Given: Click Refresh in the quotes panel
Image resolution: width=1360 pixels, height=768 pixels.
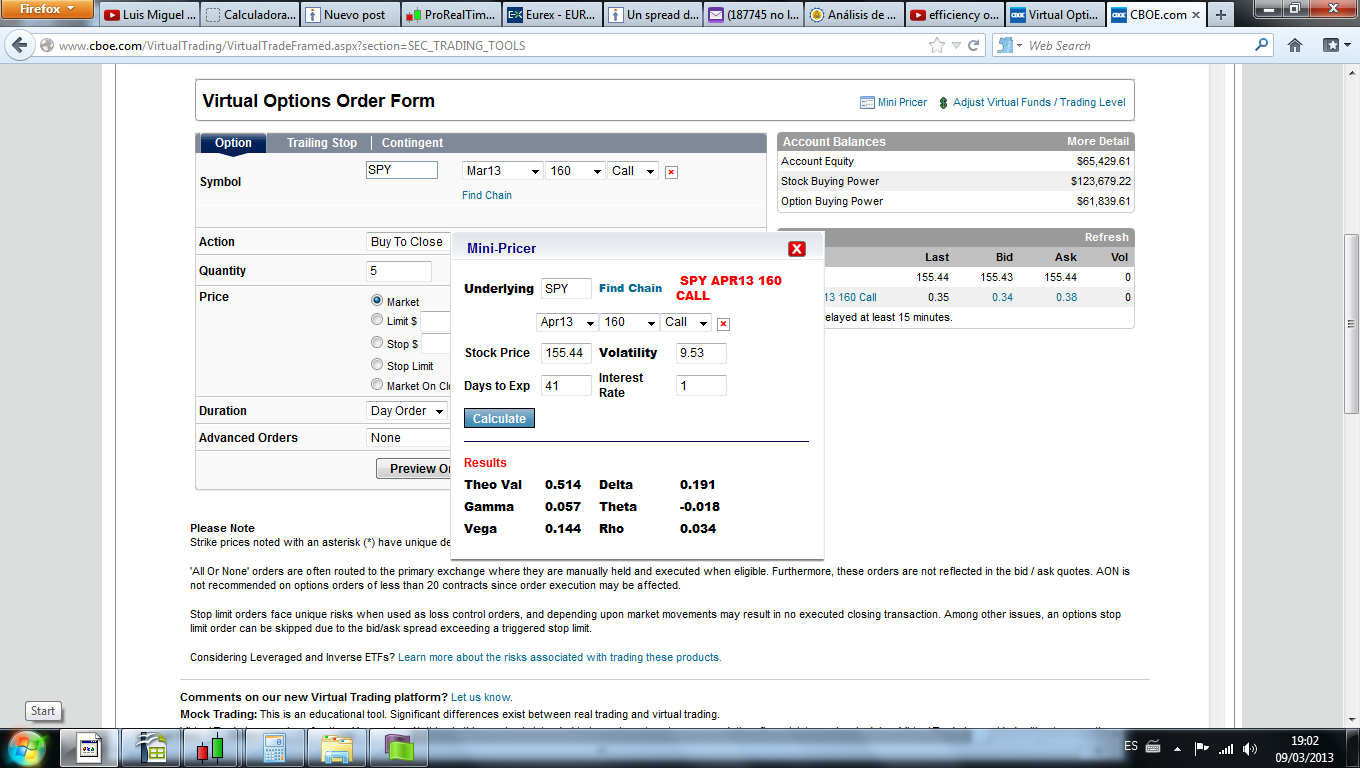Looking at the screenshot, I should point(1107,238).
